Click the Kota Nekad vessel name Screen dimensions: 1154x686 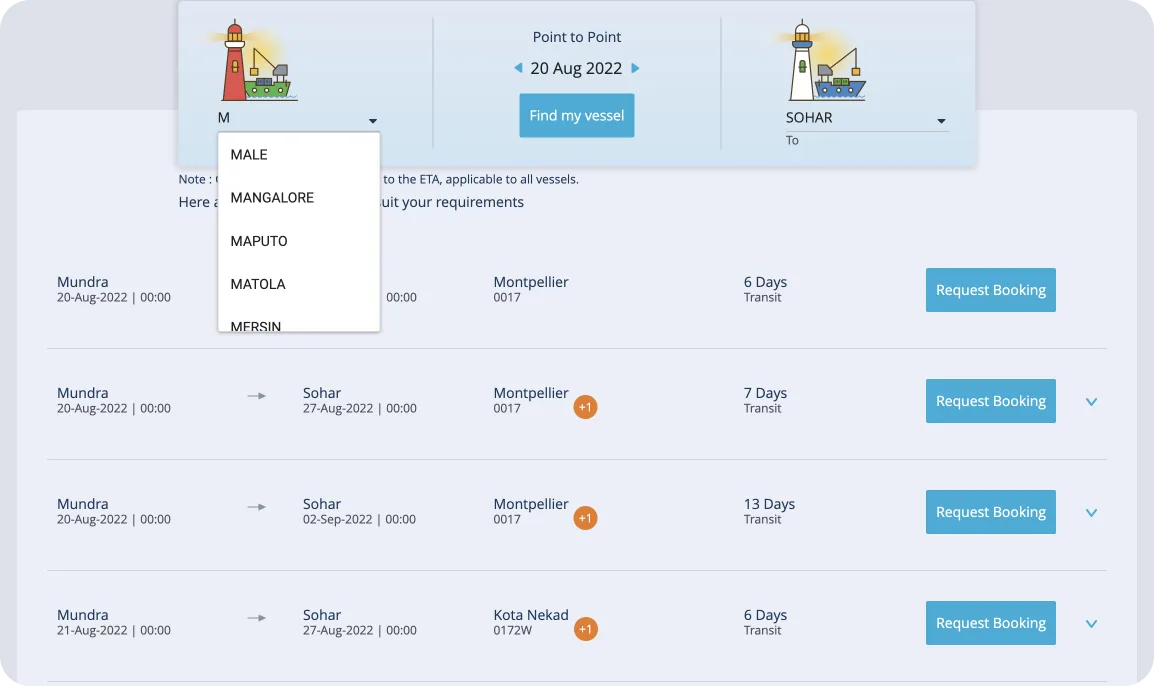click(x=531, y=615)
